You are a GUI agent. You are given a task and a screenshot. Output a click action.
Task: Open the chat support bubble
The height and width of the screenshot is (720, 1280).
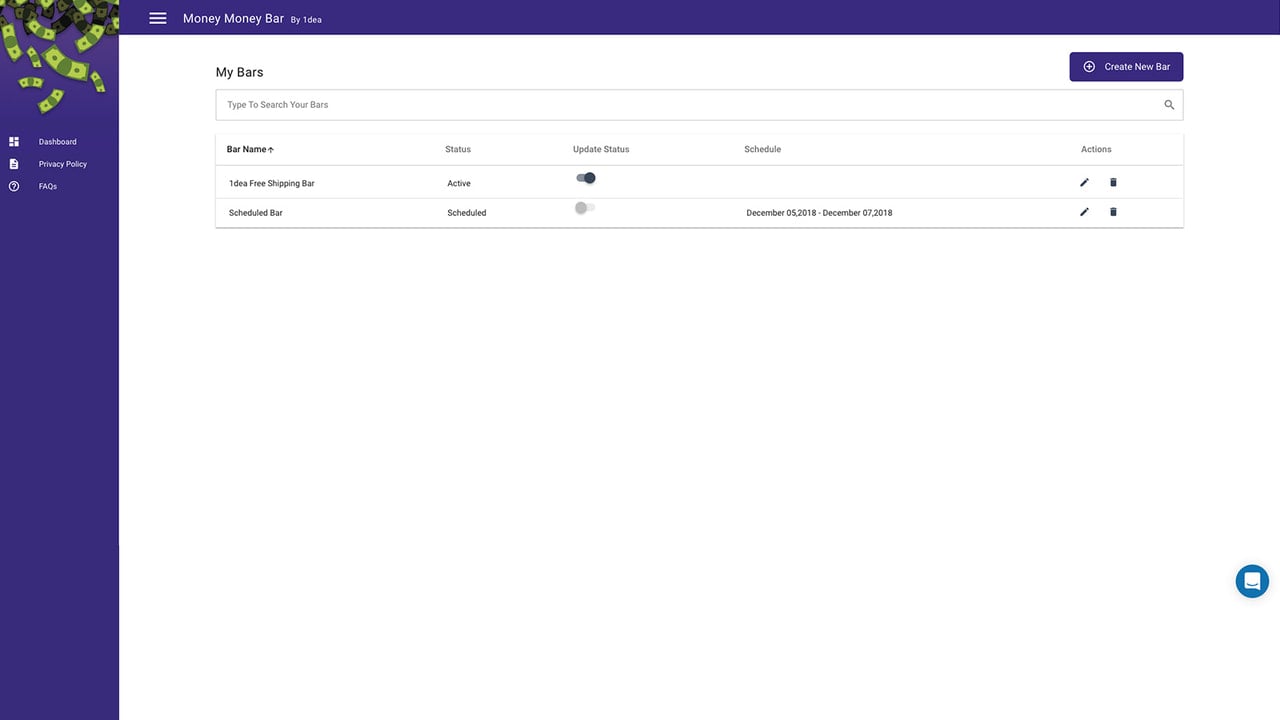coord(1252,581)
